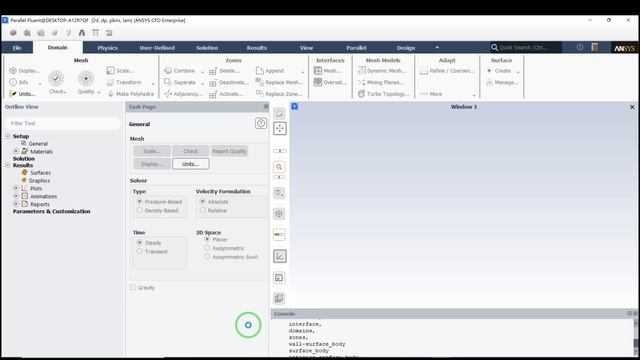Click the mesh Check icon in ribbon
The image size is (640, 360).
click(56, 78)
